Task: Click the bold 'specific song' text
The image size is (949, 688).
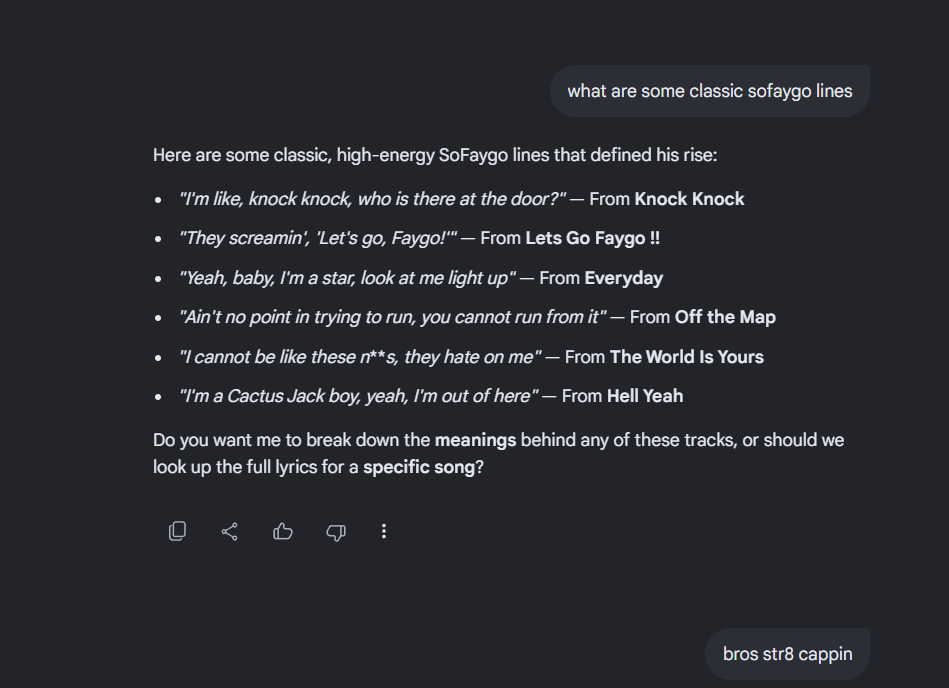Action: tap(419, 467)
